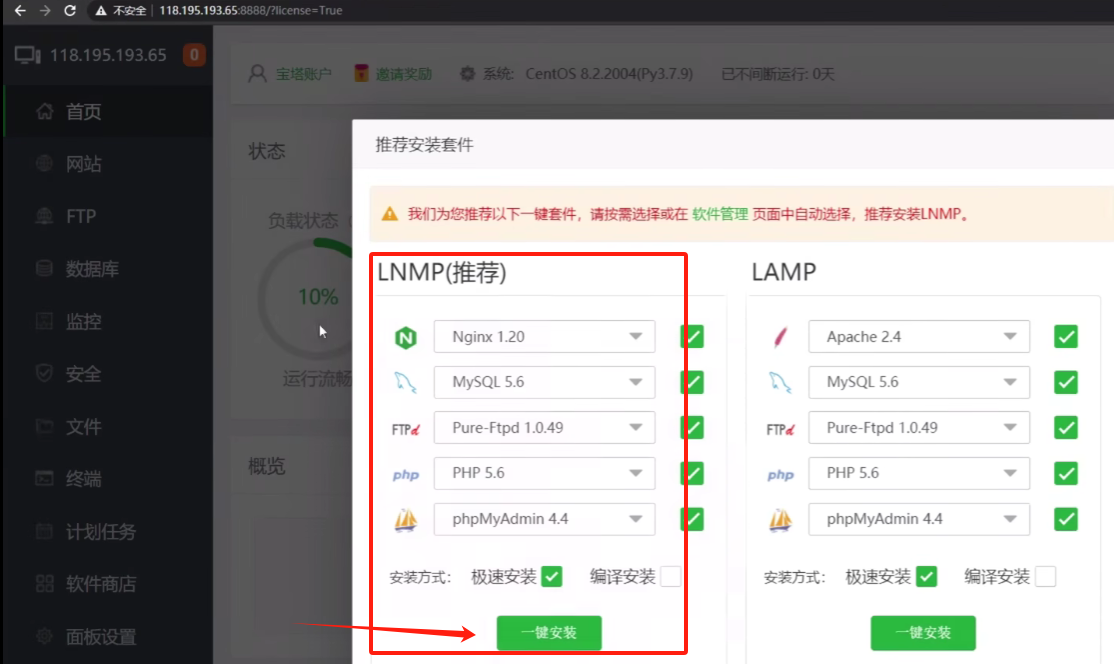
Task: Open 计划任务 scheduled tasks in sidebar
Action: pos(108,532)
